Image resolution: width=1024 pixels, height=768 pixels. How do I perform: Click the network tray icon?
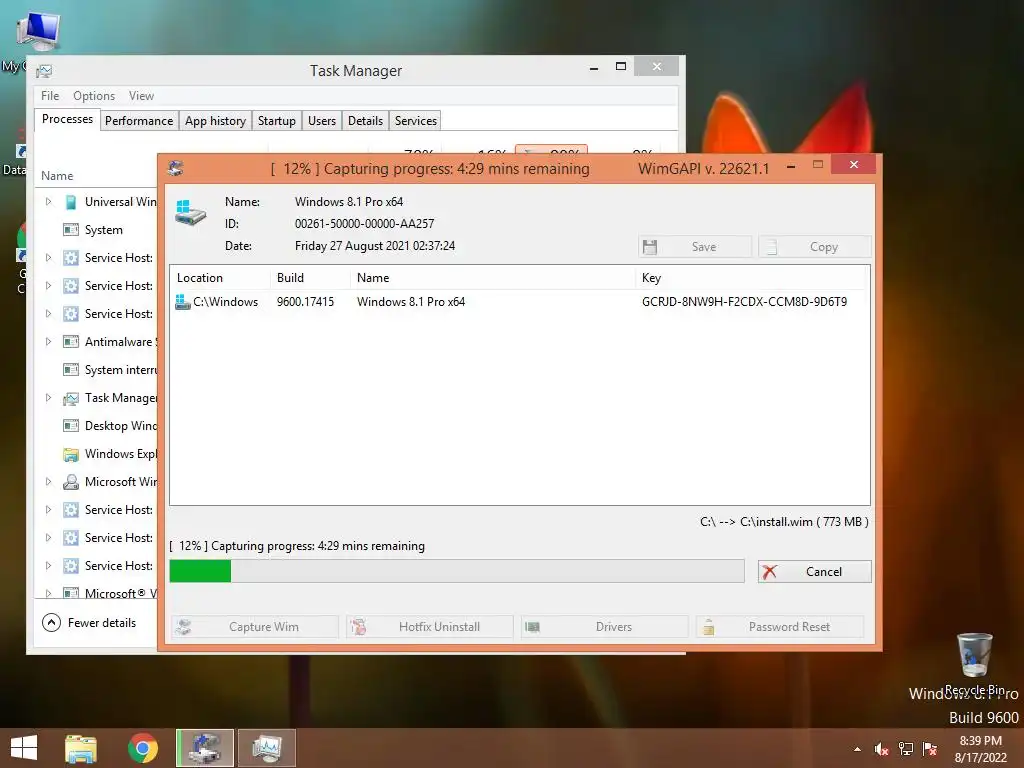906,749
